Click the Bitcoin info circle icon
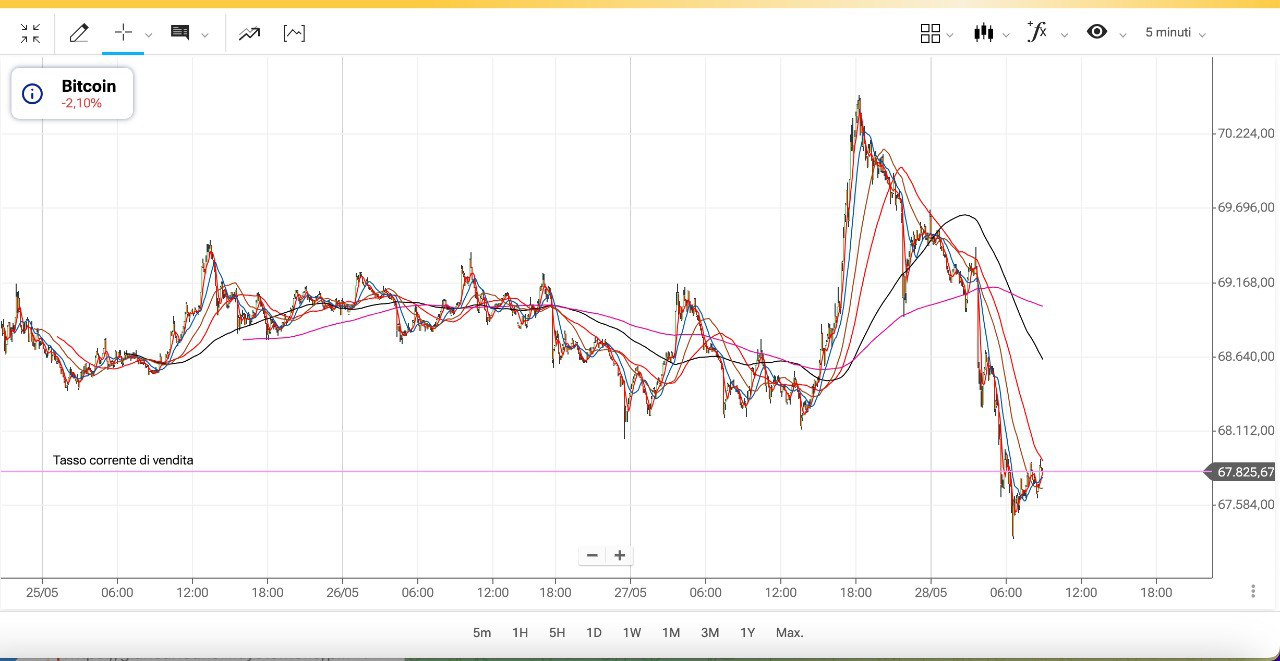1280x661 pixels. [x=33, y=94]
